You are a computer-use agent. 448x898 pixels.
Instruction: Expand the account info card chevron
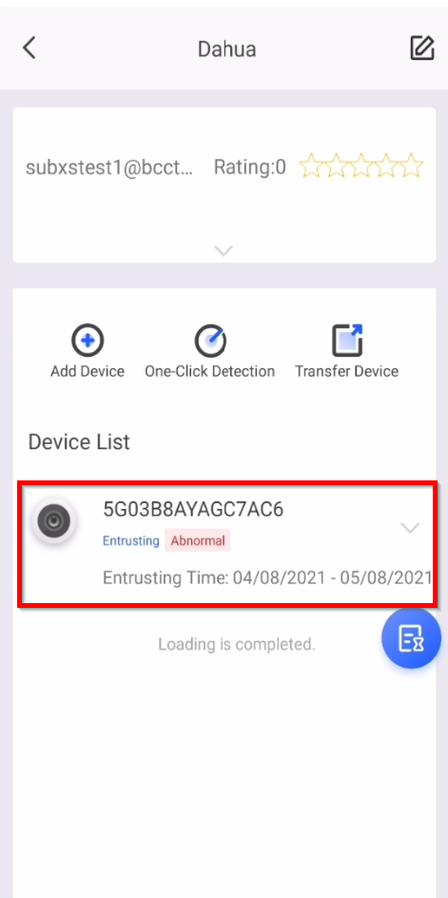[x=223, y=250]
